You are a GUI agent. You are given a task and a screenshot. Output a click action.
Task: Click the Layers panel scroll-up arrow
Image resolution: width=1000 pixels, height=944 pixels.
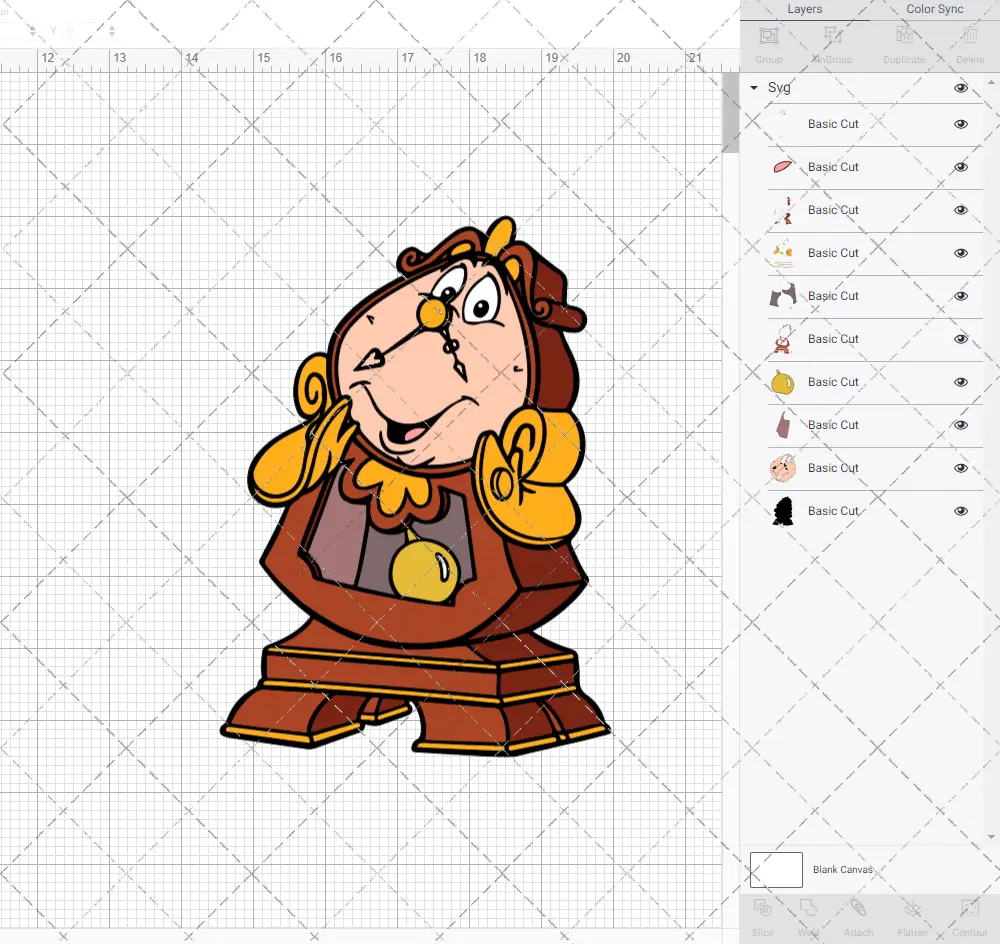990,84
